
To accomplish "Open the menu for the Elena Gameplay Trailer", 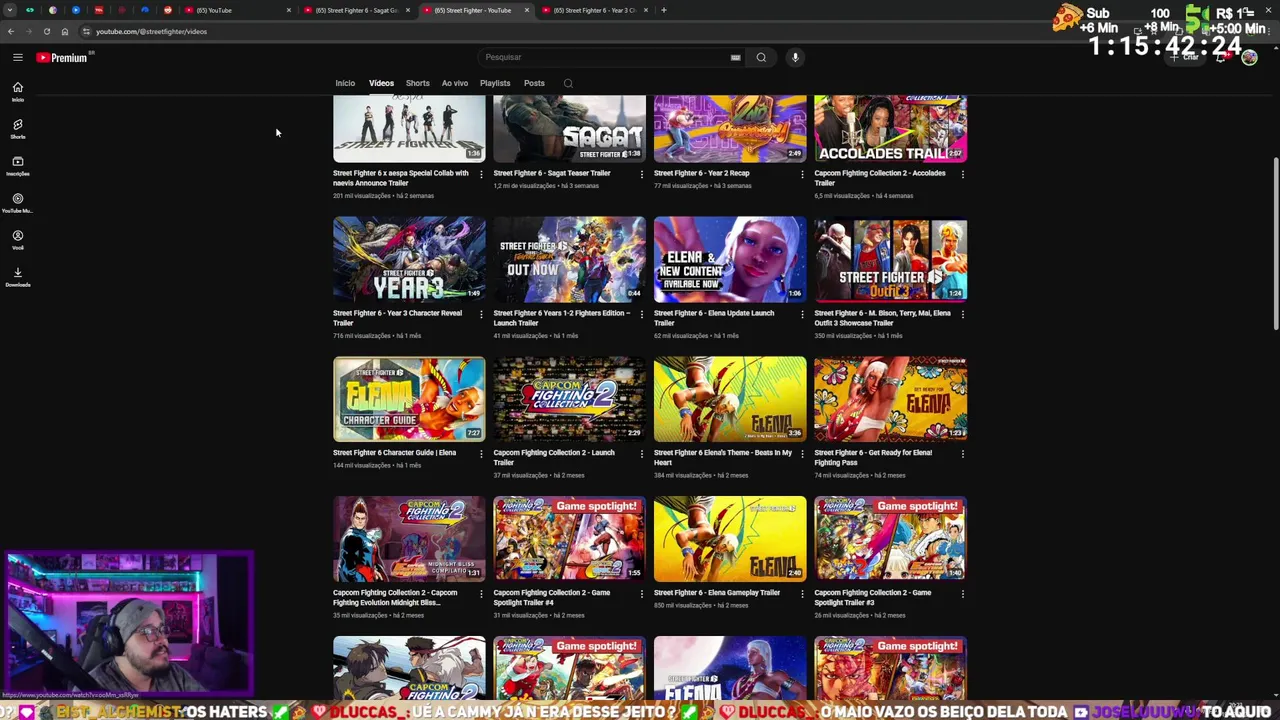I will click(x=802, y=594).
